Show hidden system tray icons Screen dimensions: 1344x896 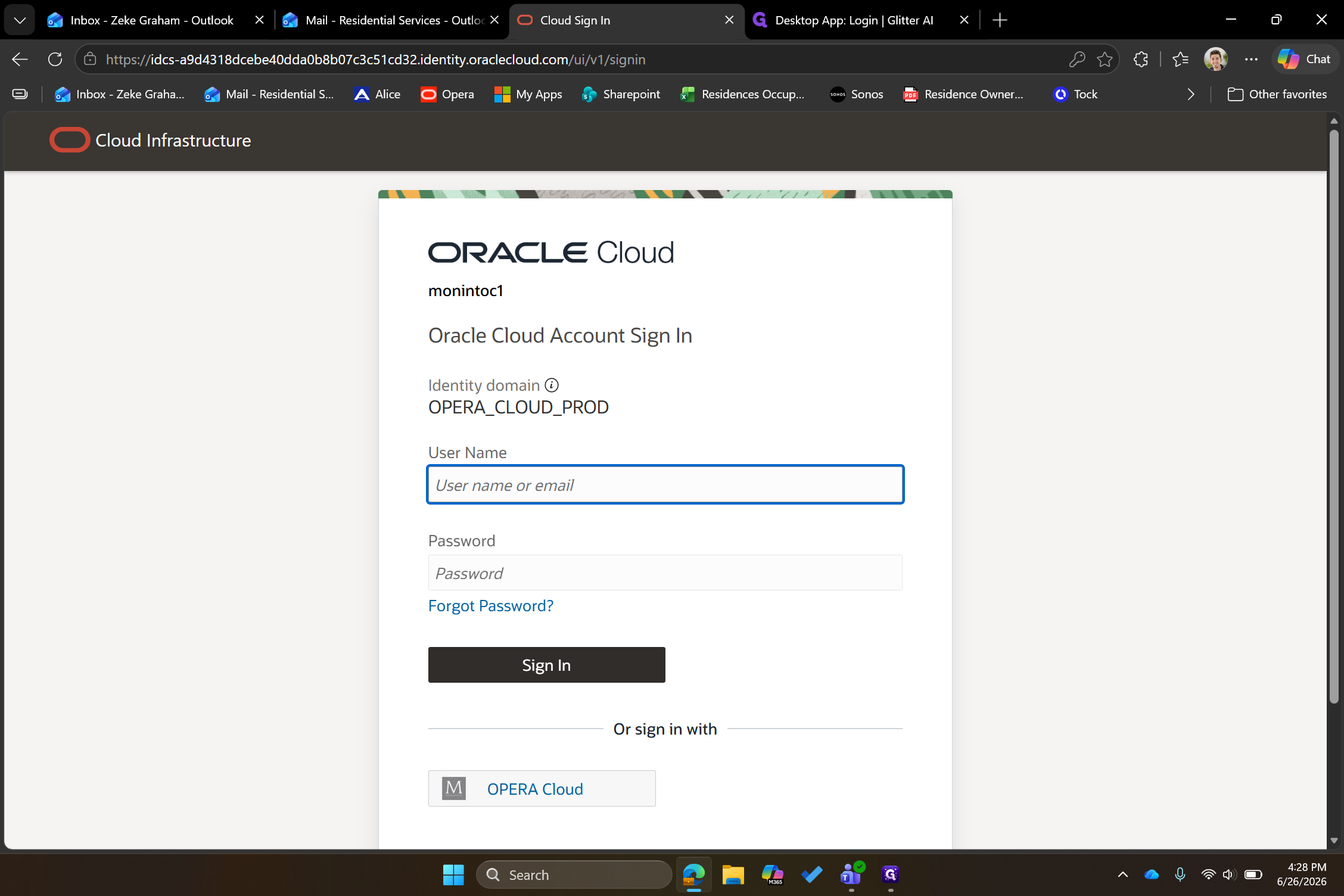tap(1123, 875)
